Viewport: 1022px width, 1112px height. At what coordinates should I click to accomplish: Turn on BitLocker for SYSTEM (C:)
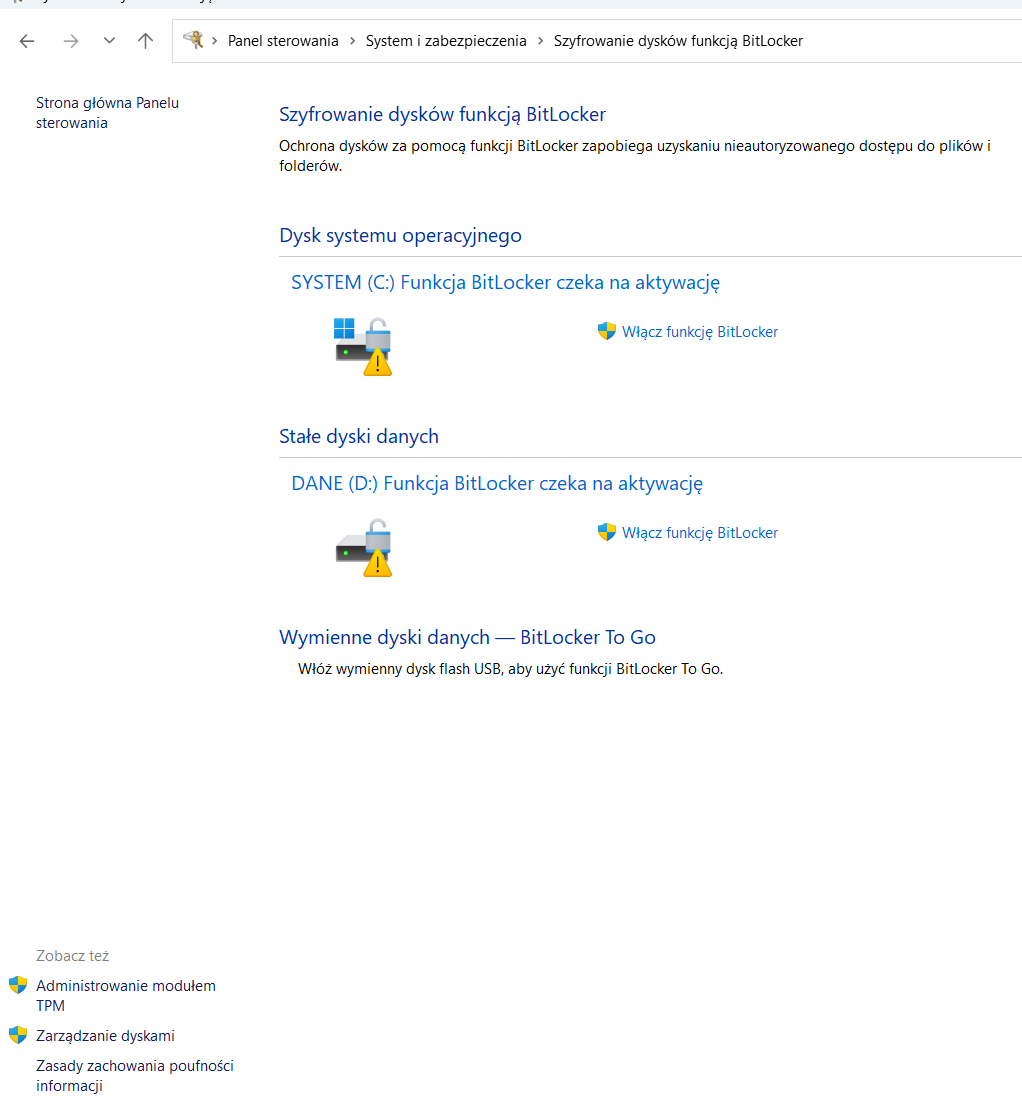coord(699,332)
